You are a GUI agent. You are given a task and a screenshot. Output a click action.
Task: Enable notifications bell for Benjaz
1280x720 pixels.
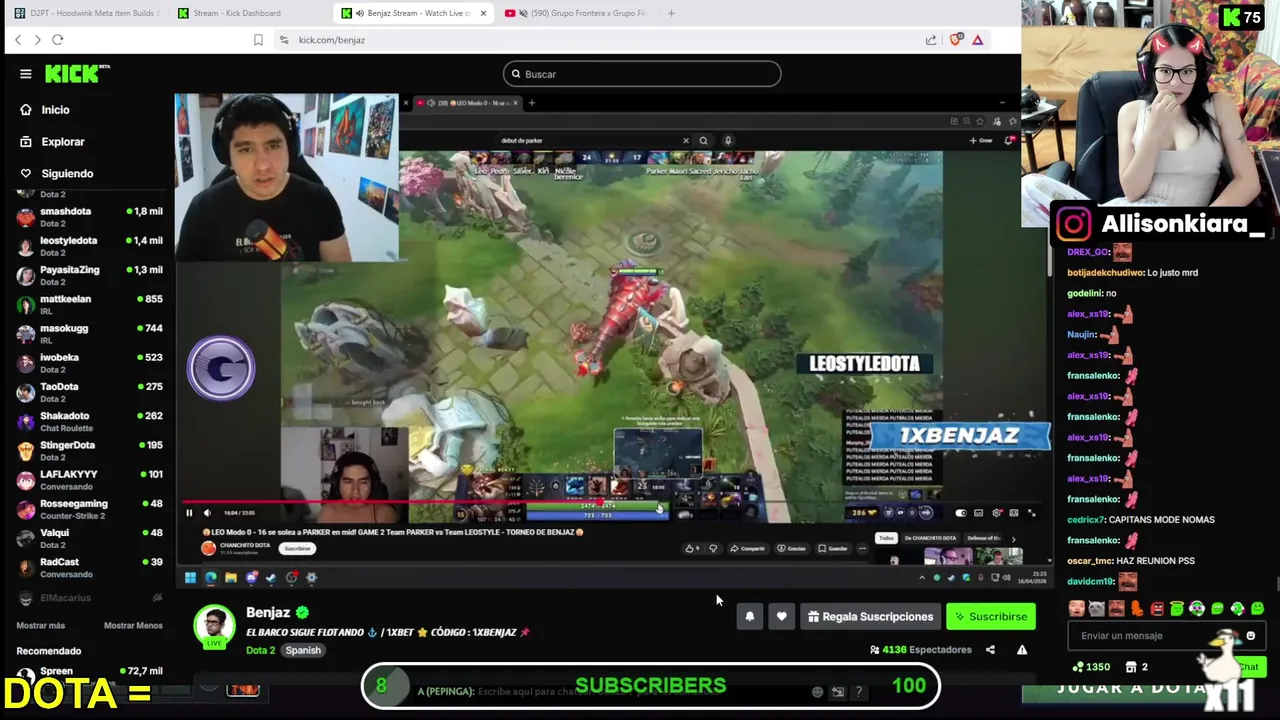tap(749, 617)
